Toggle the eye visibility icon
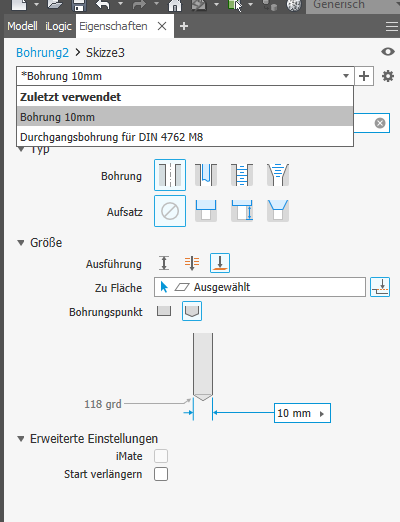Viewport: 400px width, 522px height. point(388,52)
